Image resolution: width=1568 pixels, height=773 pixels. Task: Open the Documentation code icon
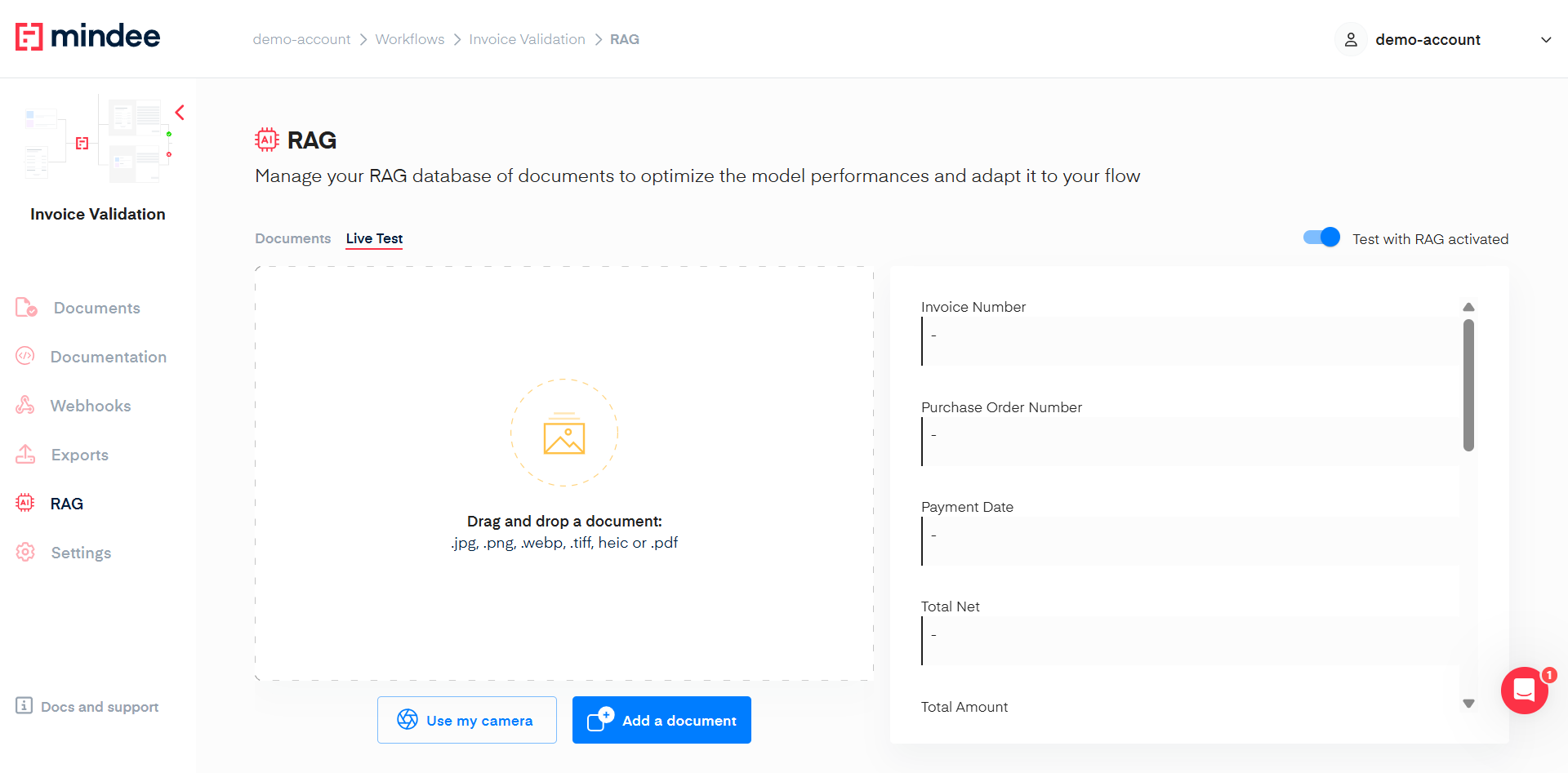pyautogui.click(x=25, y=356)
